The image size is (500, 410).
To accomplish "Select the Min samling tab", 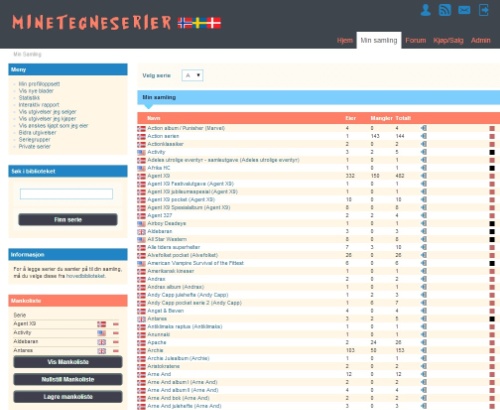I will pyautogui.click(x=379, y=40).
